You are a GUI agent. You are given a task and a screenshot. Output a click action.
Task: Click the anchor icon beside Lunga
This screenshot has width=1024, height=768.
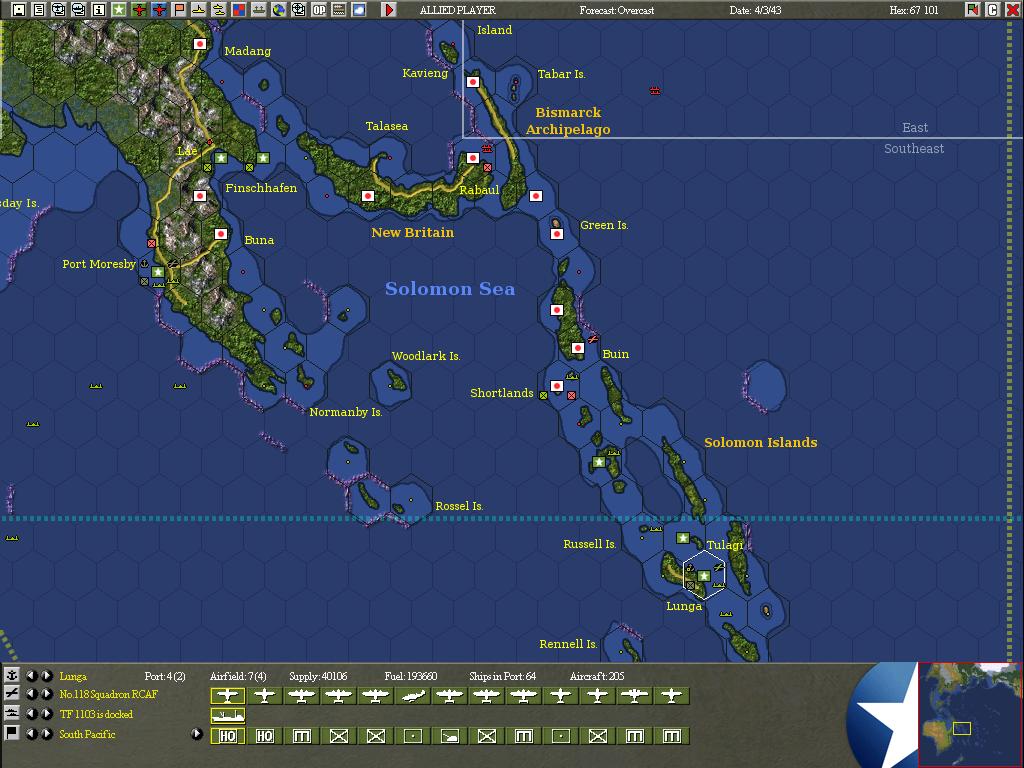coord(12,675)
